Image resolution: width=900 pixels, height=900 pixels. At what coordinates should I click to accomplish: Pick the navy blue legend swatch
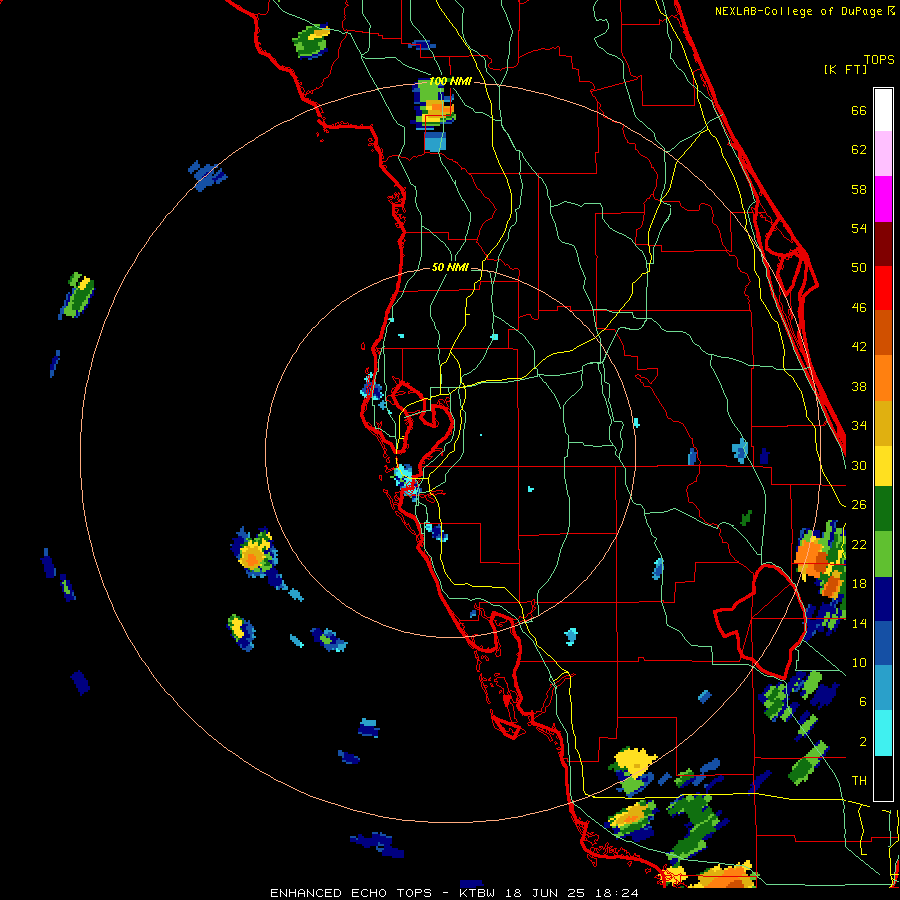pos(883,599)
